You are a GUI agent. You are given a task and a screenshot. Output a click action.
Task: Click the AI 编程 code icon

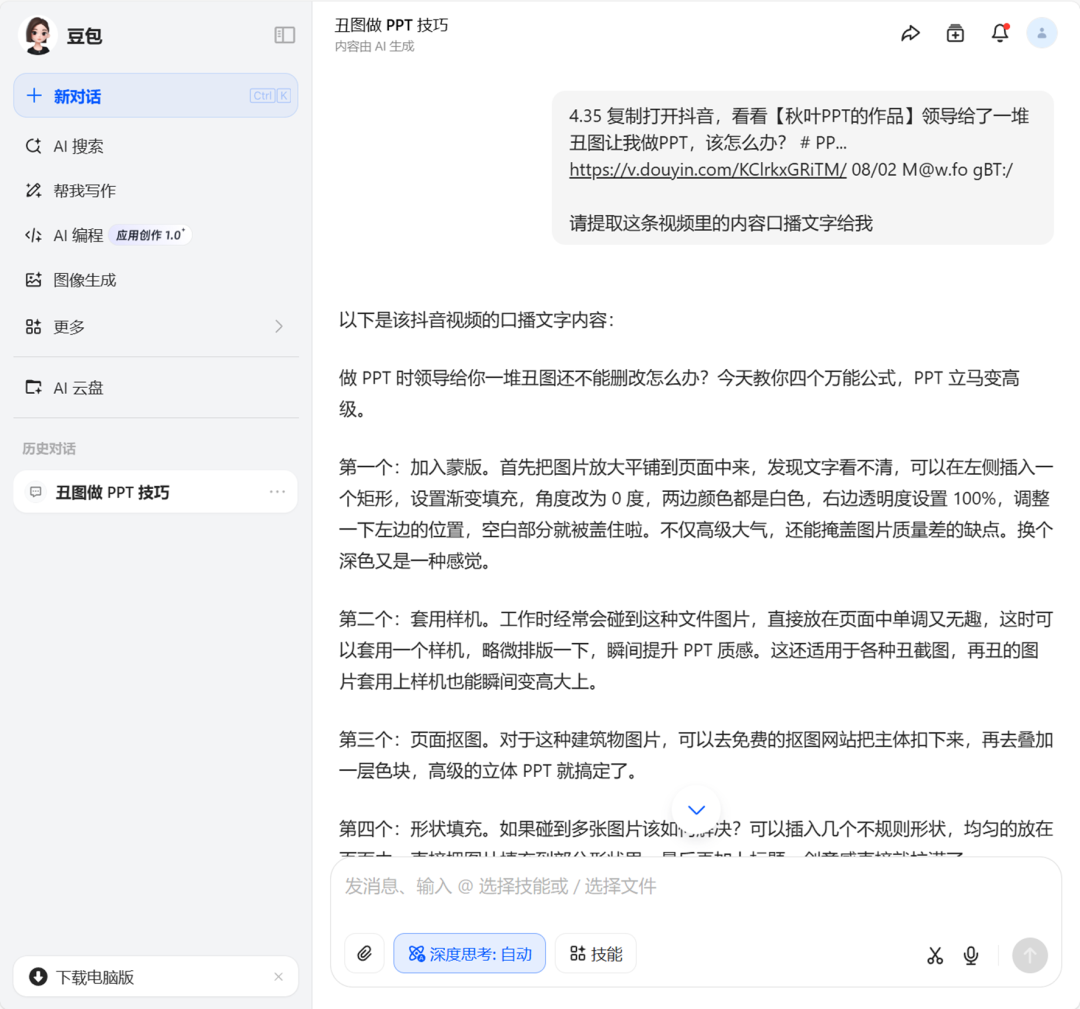point(33,235)
